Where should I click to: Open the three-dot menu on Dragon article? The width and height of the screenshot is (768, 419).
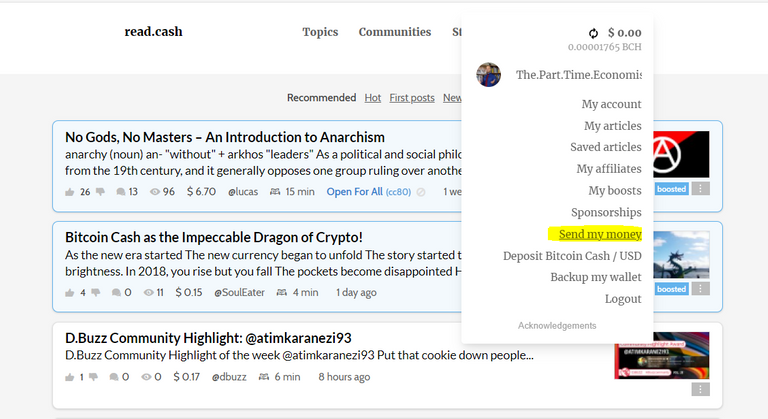[x=700, y=289]
